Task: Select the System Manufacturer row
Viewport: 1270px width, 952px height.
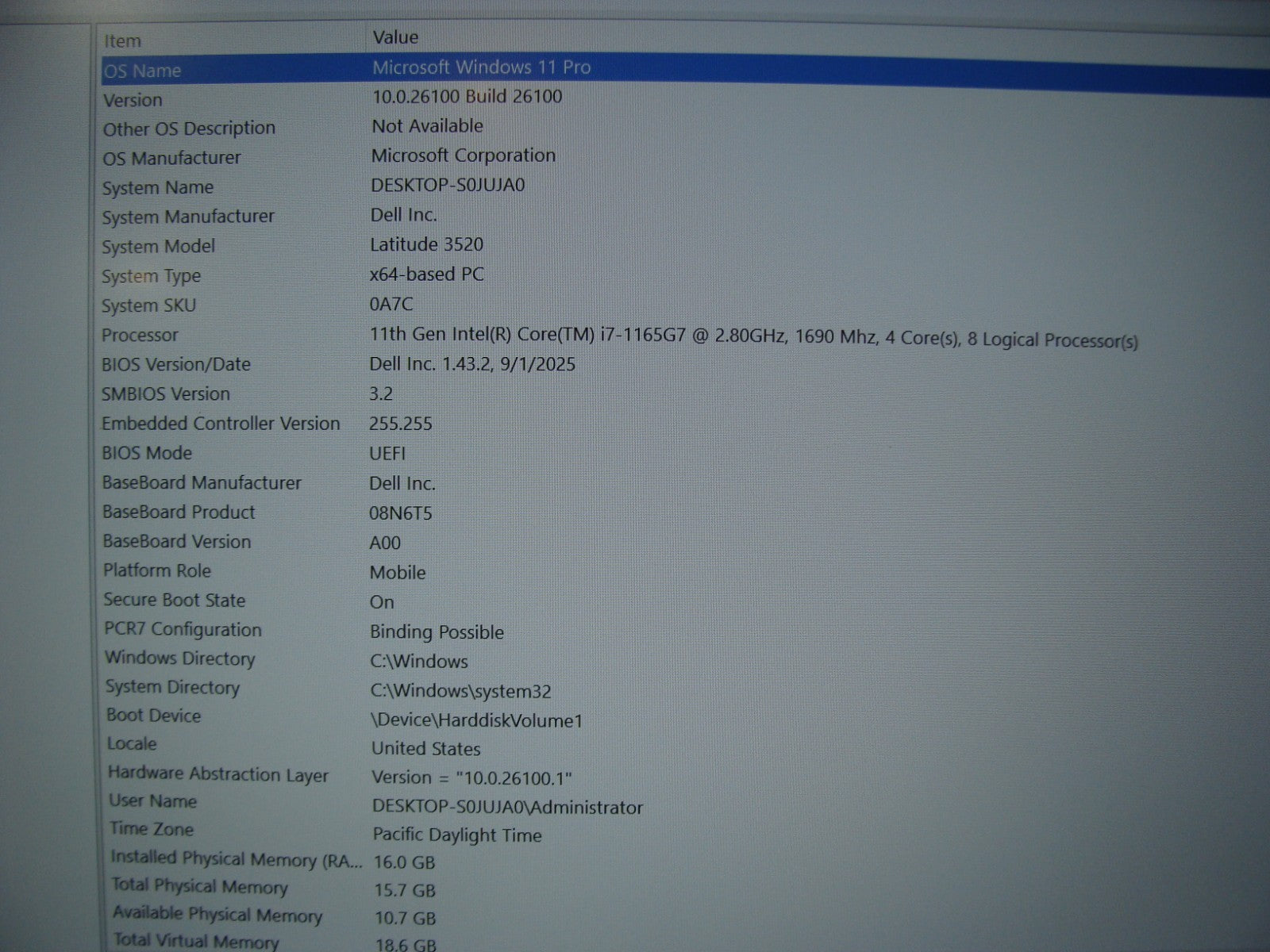Action: pyautogui.click(x=188, y=217)
